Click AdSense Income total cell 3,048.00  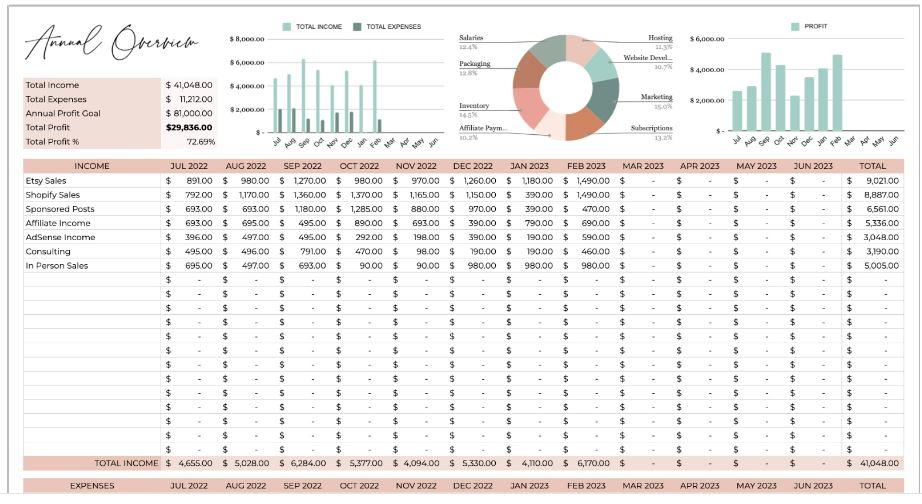coord(873,238)
